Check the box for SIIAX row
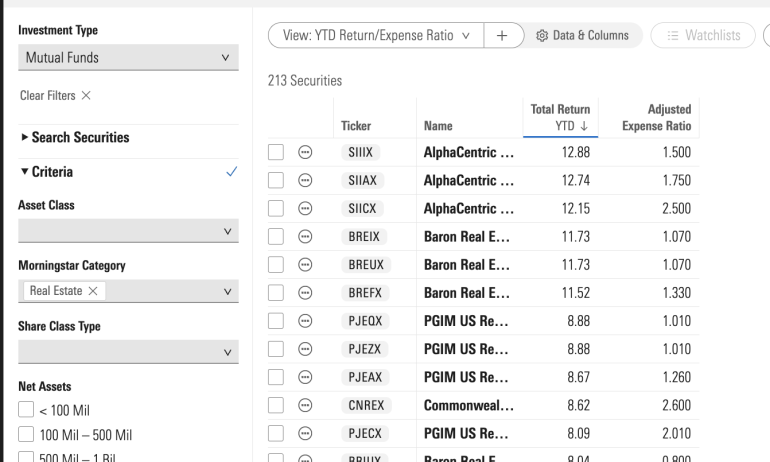 277,181
